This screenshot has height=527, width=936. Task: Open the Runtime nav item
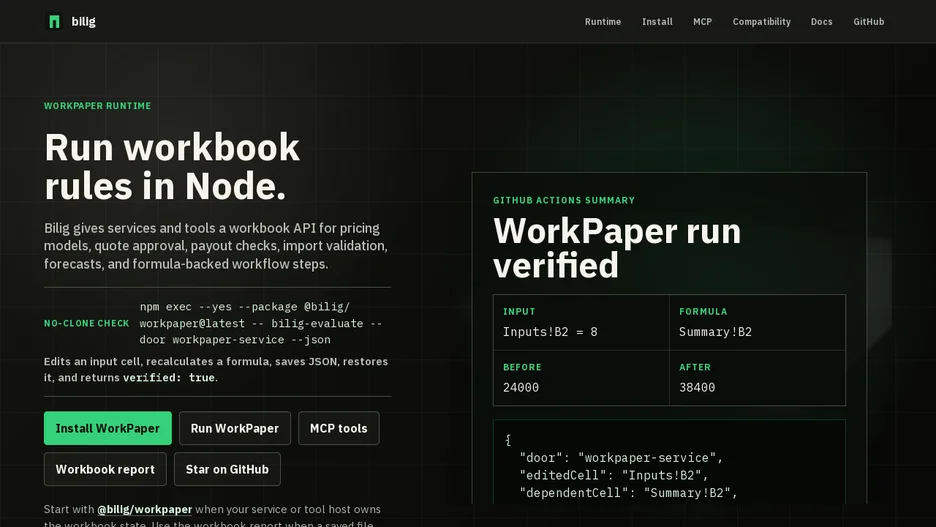click(x=603, y=21)
